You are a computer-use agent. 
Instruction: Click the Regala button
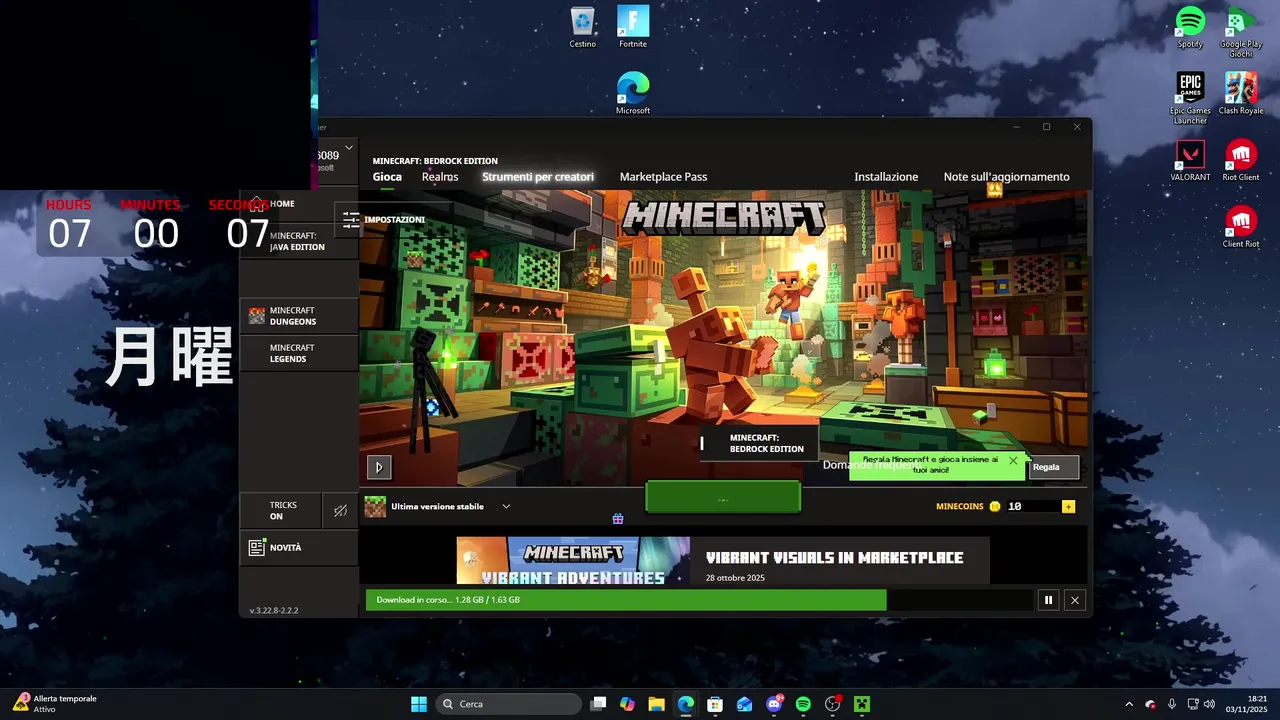click(x=1053, y=467)
